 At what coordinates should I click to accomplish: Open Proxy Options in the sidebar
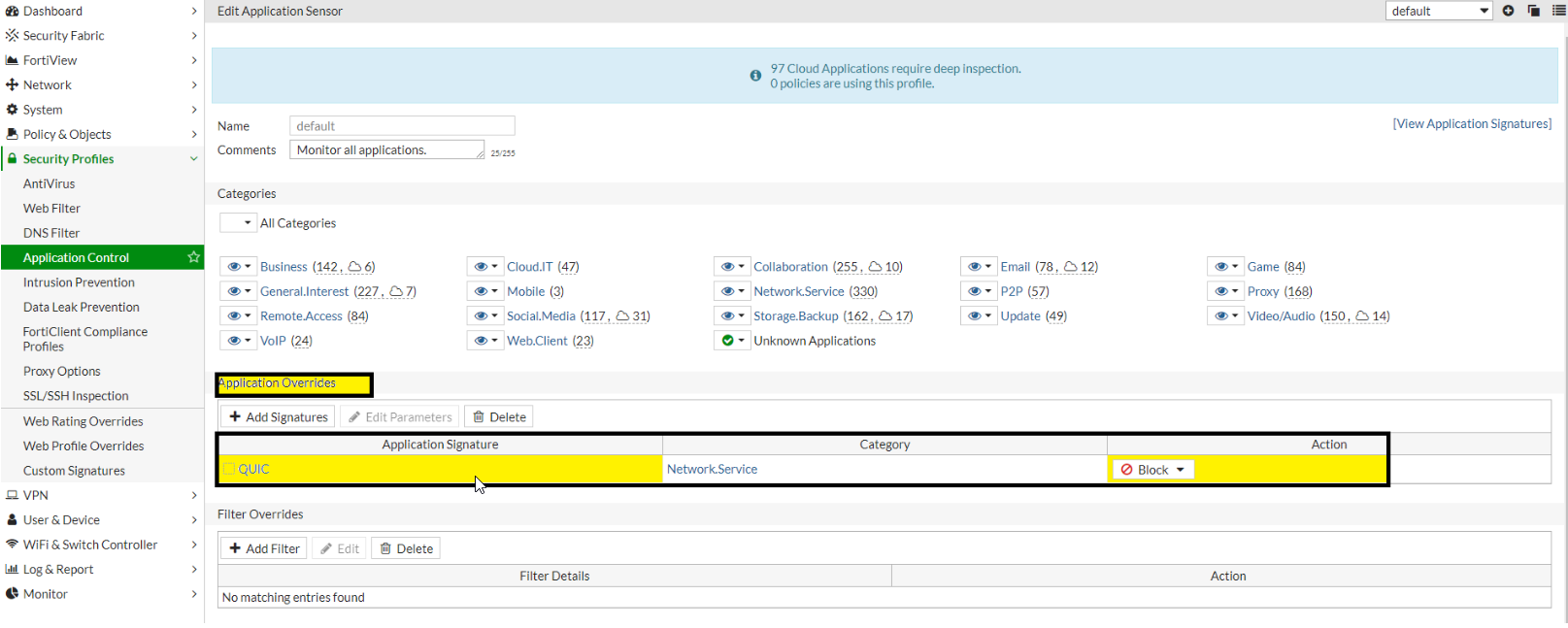pos(62,371)
